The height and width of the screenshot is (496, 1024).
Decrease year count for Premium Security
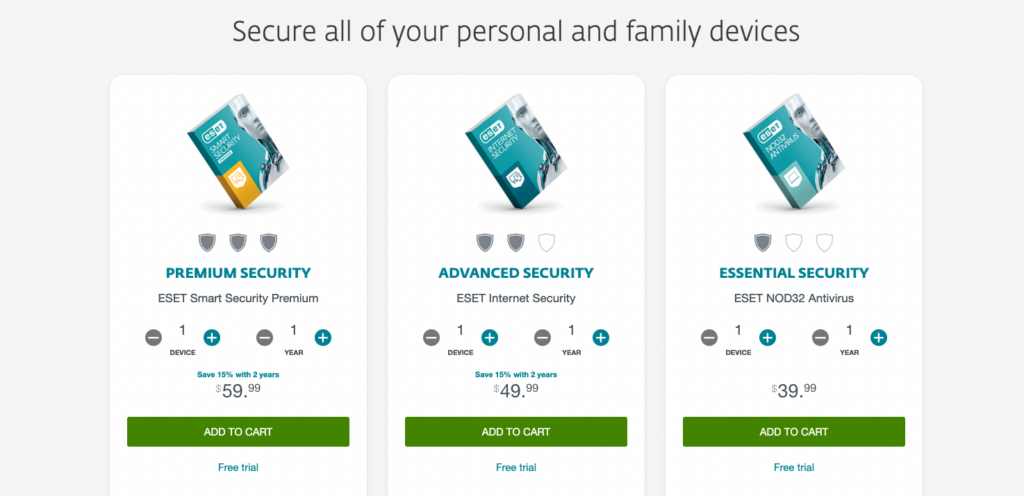pyautogui.click(x=264, y=337)
